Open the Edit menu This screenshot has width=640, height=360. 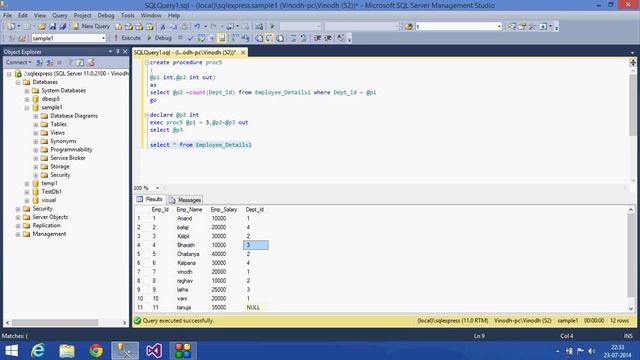coord(23,15)
